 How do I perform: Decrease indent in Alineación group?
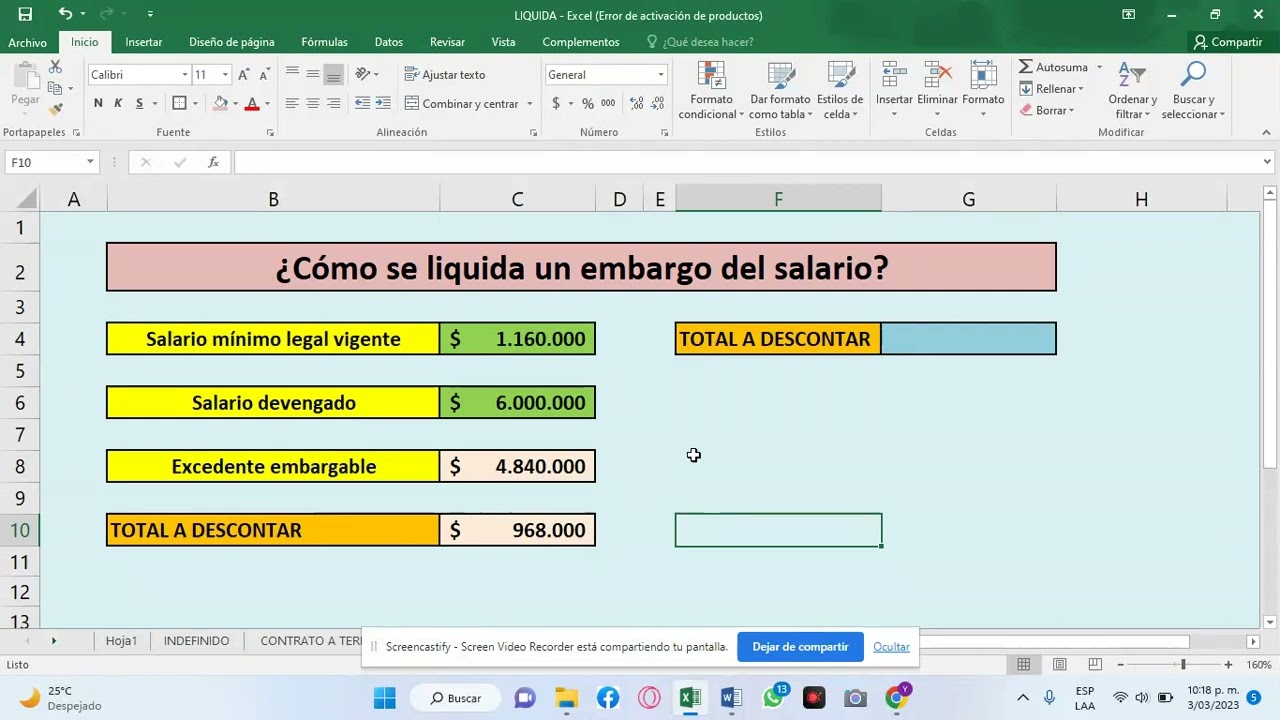pos(362,103)
